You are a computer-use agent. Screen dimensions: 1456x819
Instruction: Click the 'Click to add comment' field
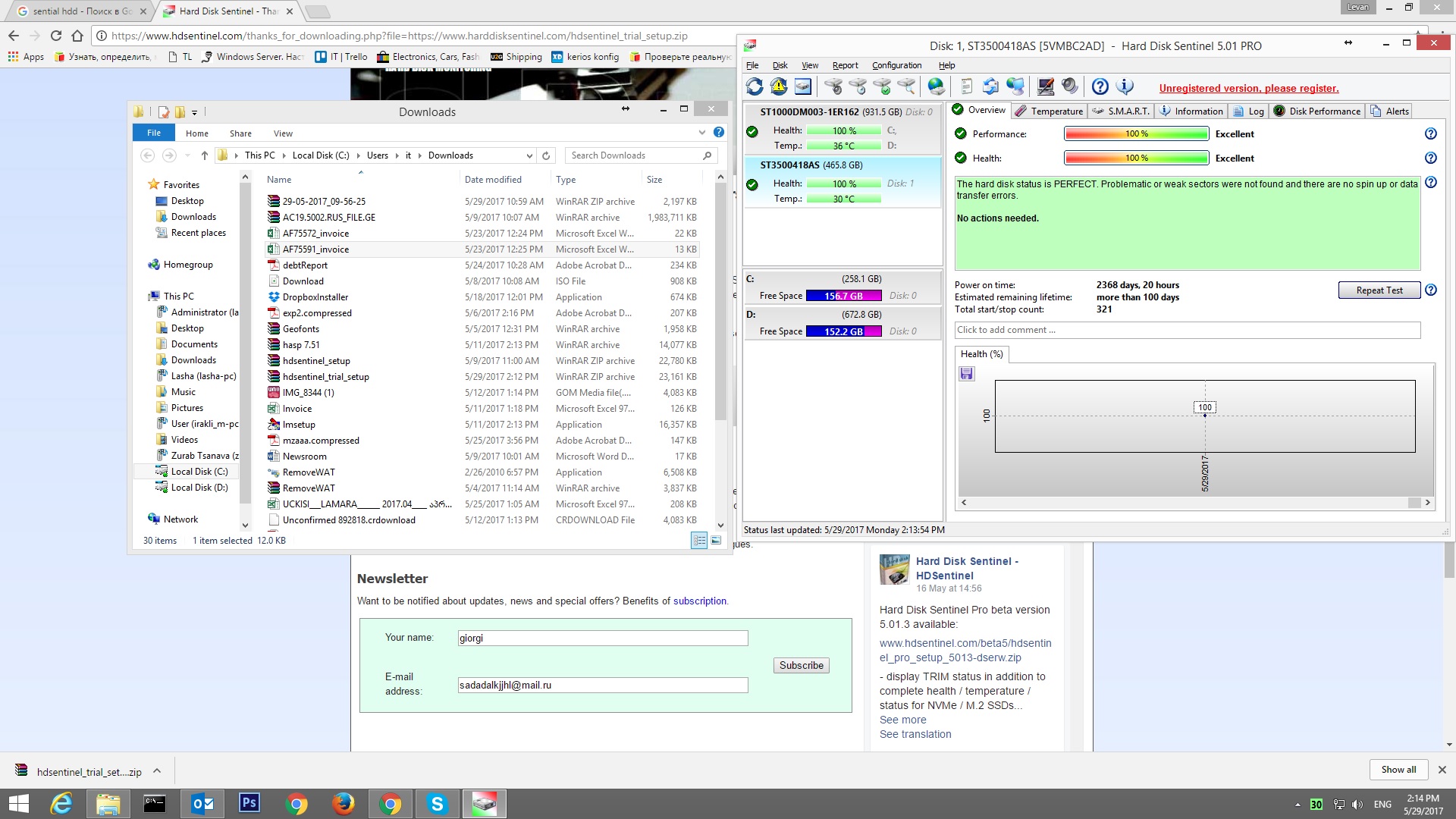(1187, 330)
